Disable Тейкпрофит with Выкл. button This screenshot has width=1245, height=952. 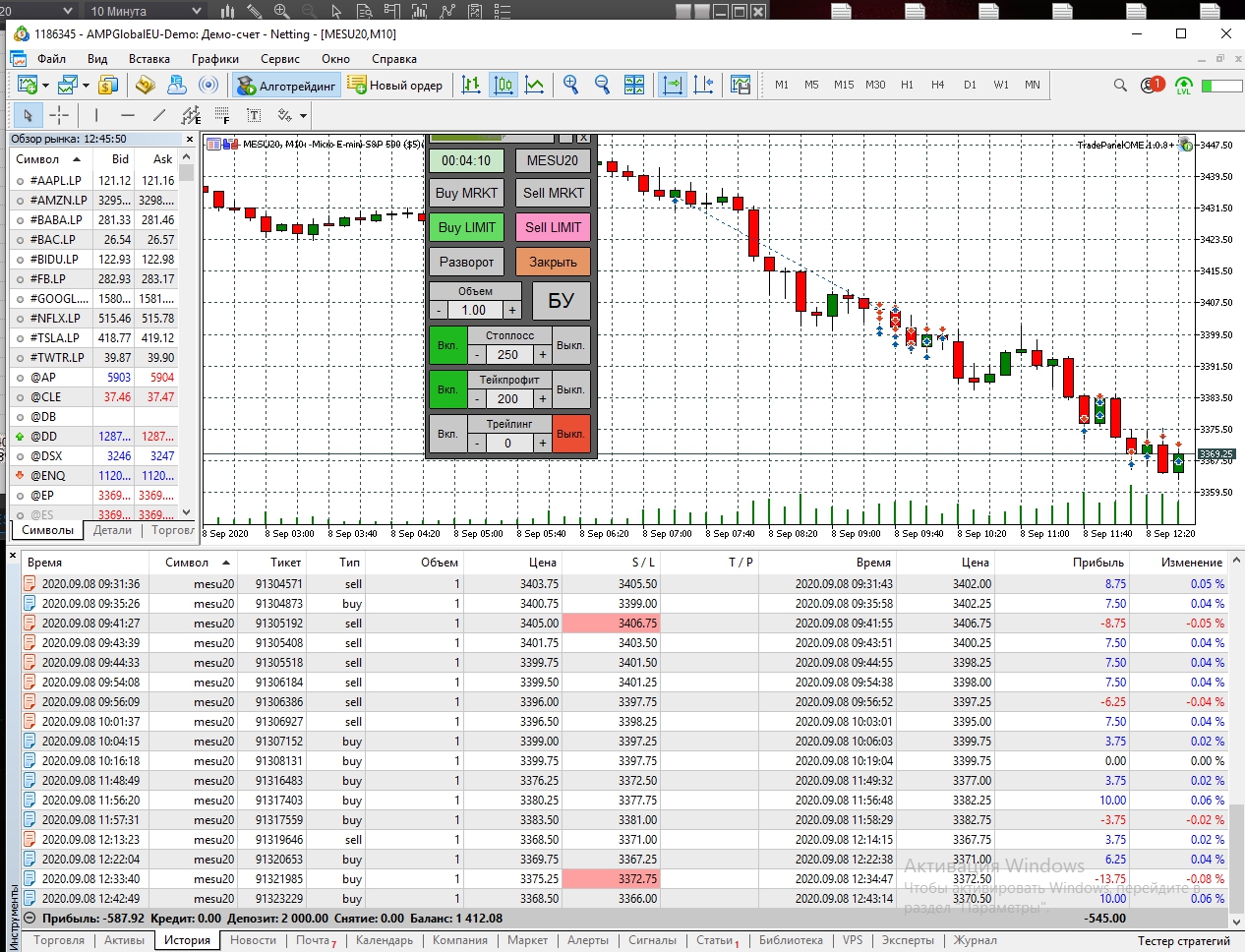[570, 389]
